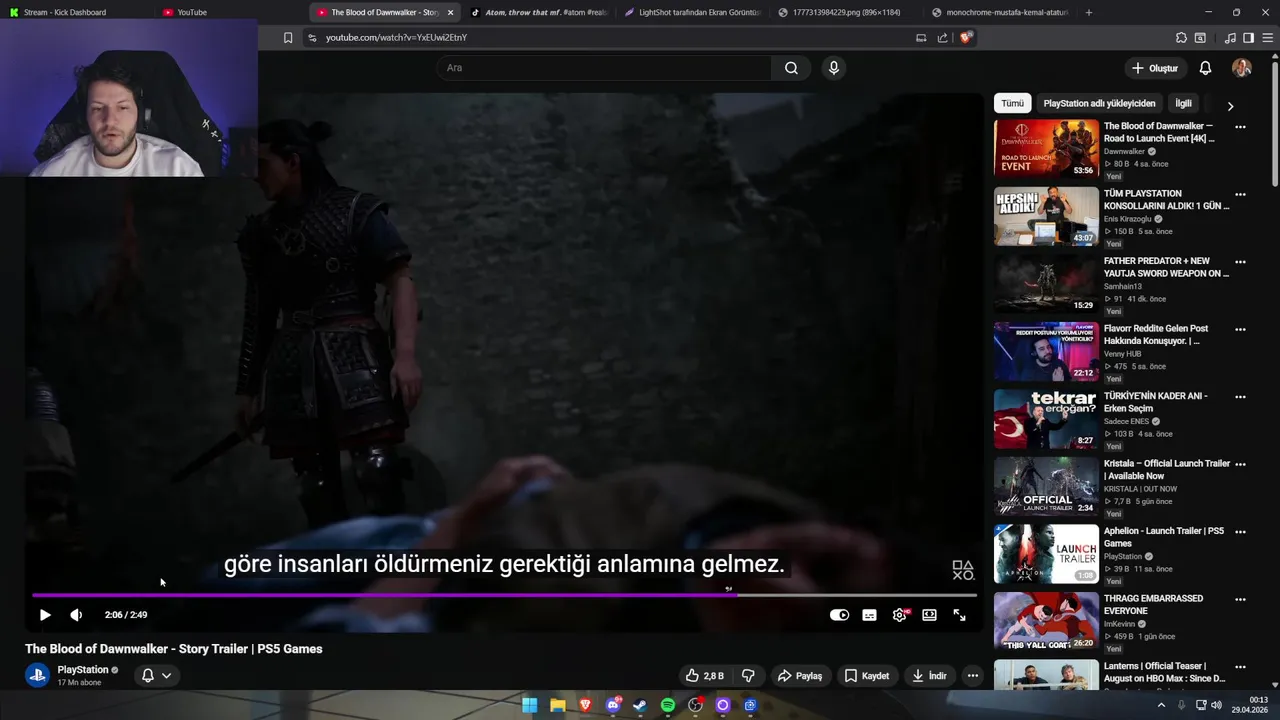Open Steam from taskbar

[640, 705]
